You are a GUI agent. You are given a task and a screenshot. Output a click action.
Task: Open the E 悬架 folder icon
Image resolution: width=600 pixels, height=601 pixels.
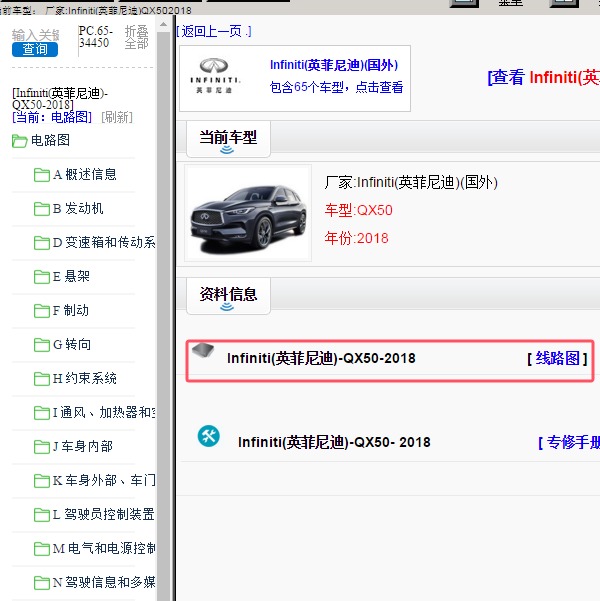[x=41, y=277]
